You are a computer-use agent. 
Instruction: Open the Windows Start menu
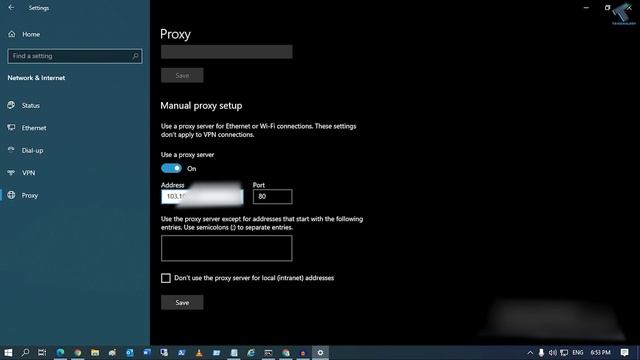pos(8,353)
